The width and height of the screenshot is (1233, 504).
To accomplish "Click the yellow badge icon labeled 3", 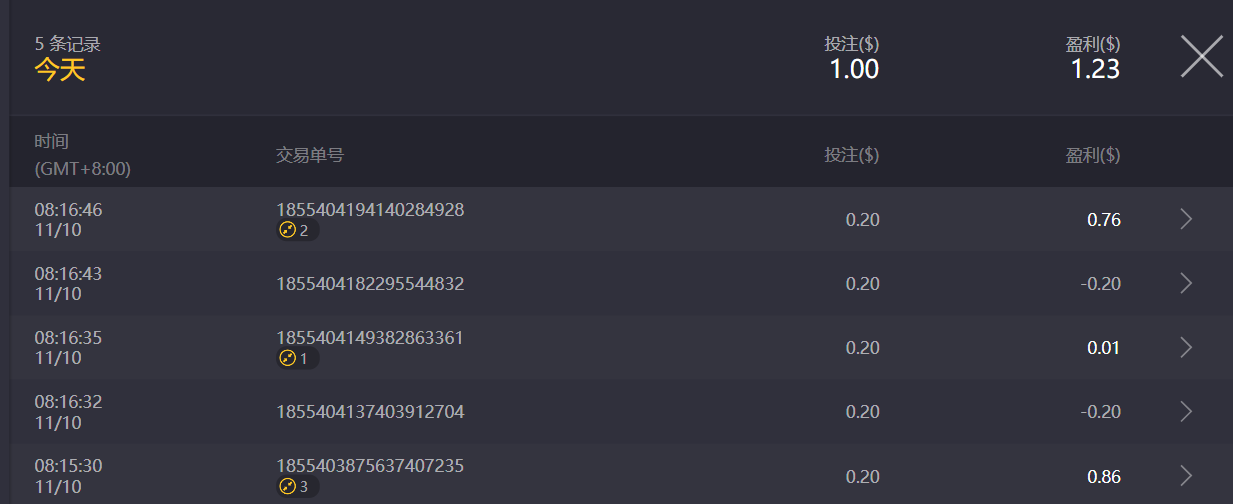I will pos(288,487).
